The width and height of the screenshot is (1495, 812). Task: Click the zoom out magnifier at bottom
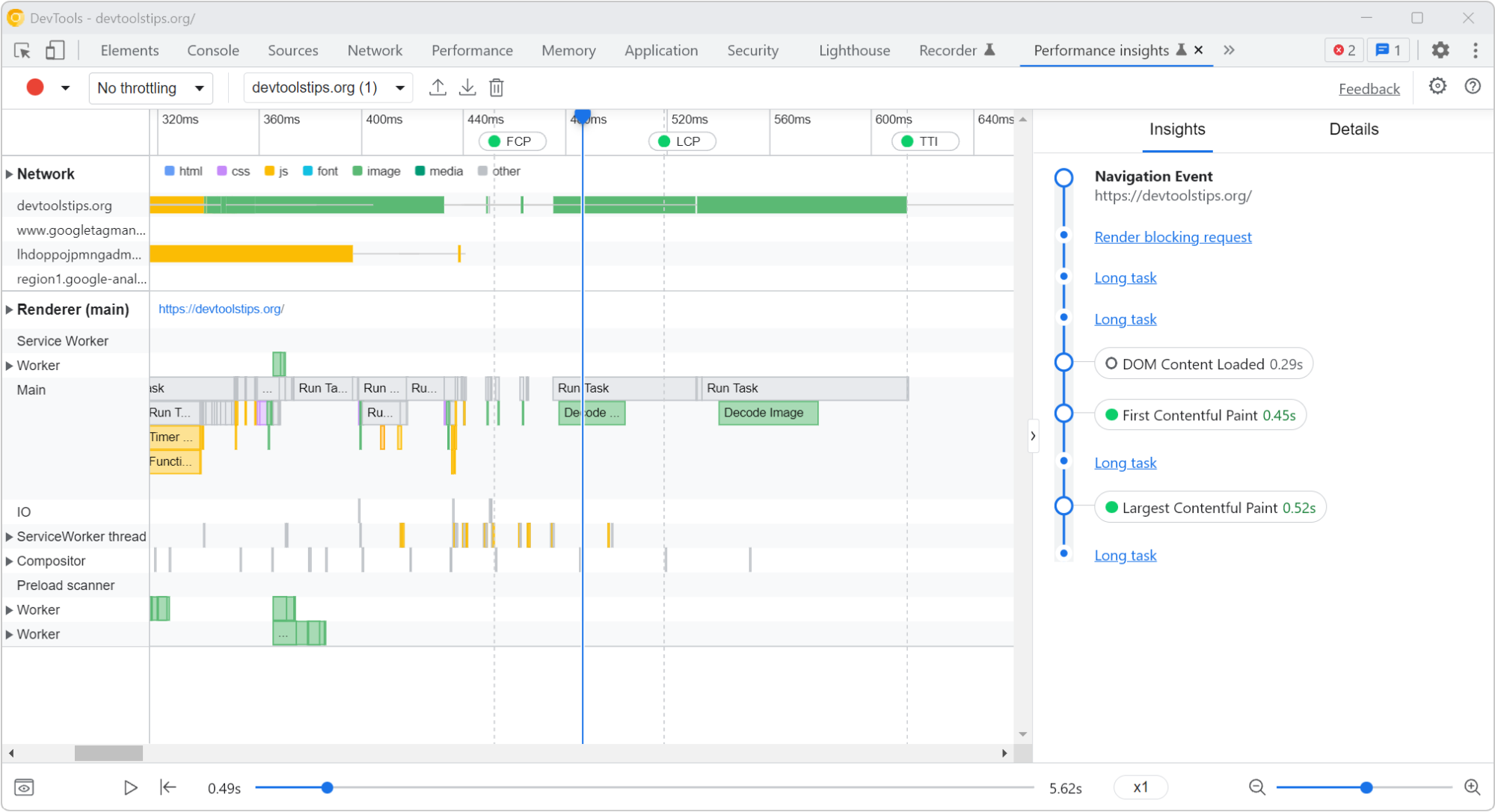tap(1256, 787)
